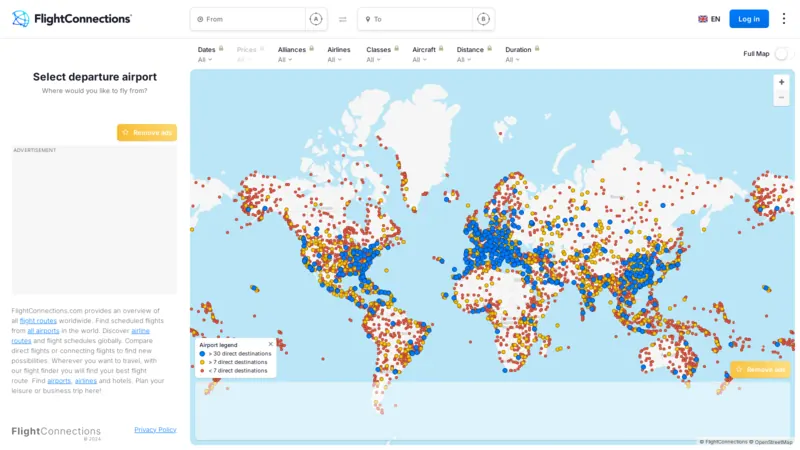Zoom out on the map

781,97
